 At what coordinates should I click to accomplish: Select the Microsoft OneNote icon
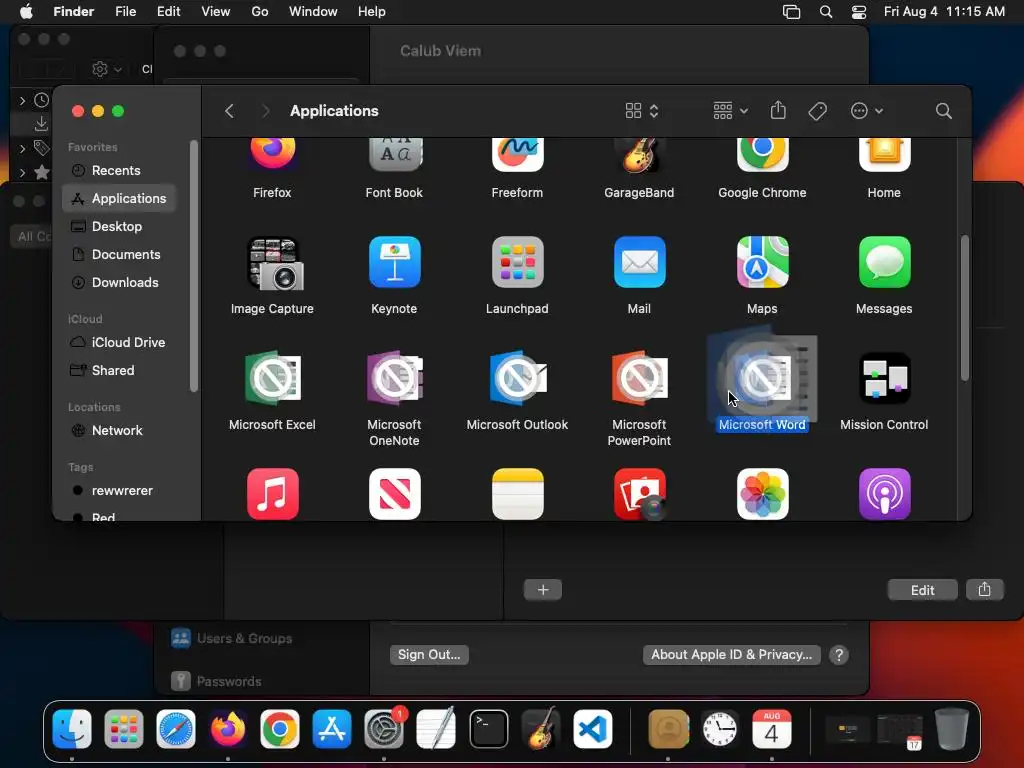(x=394, y=377)
